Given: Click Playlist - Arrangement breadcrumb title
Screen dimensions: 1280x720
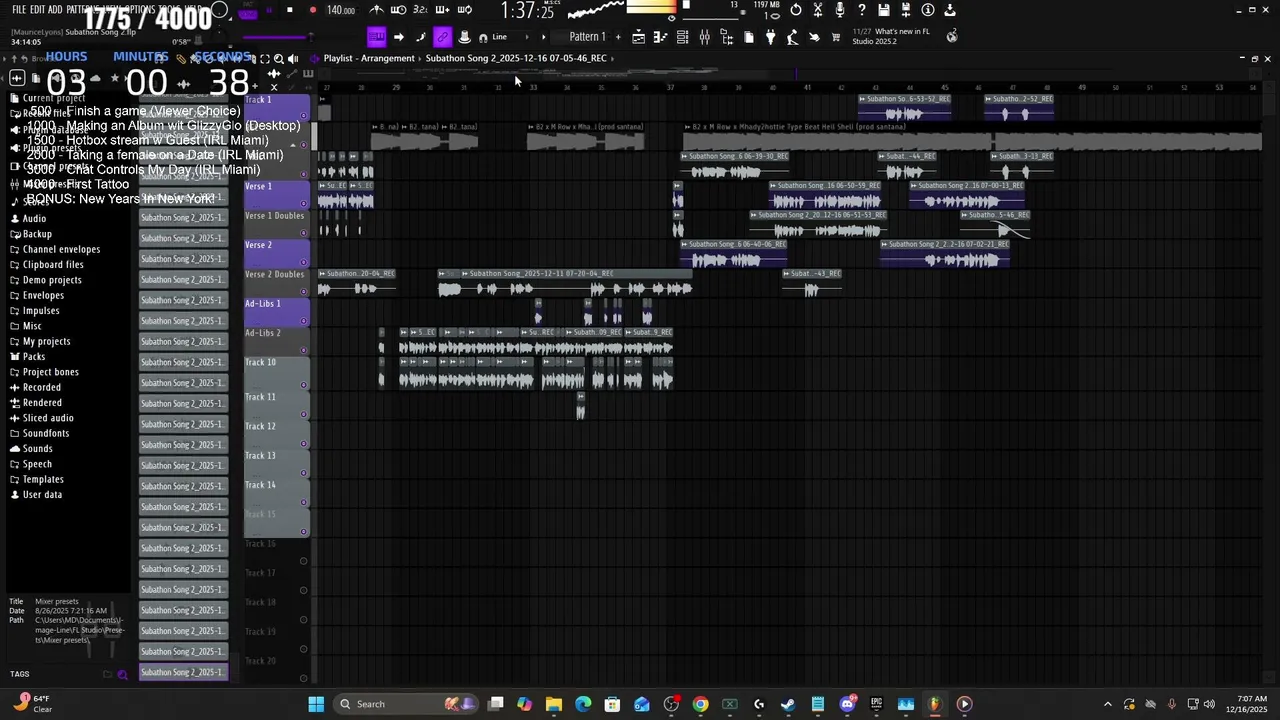Looking at the screenshot, I should 369,58.
